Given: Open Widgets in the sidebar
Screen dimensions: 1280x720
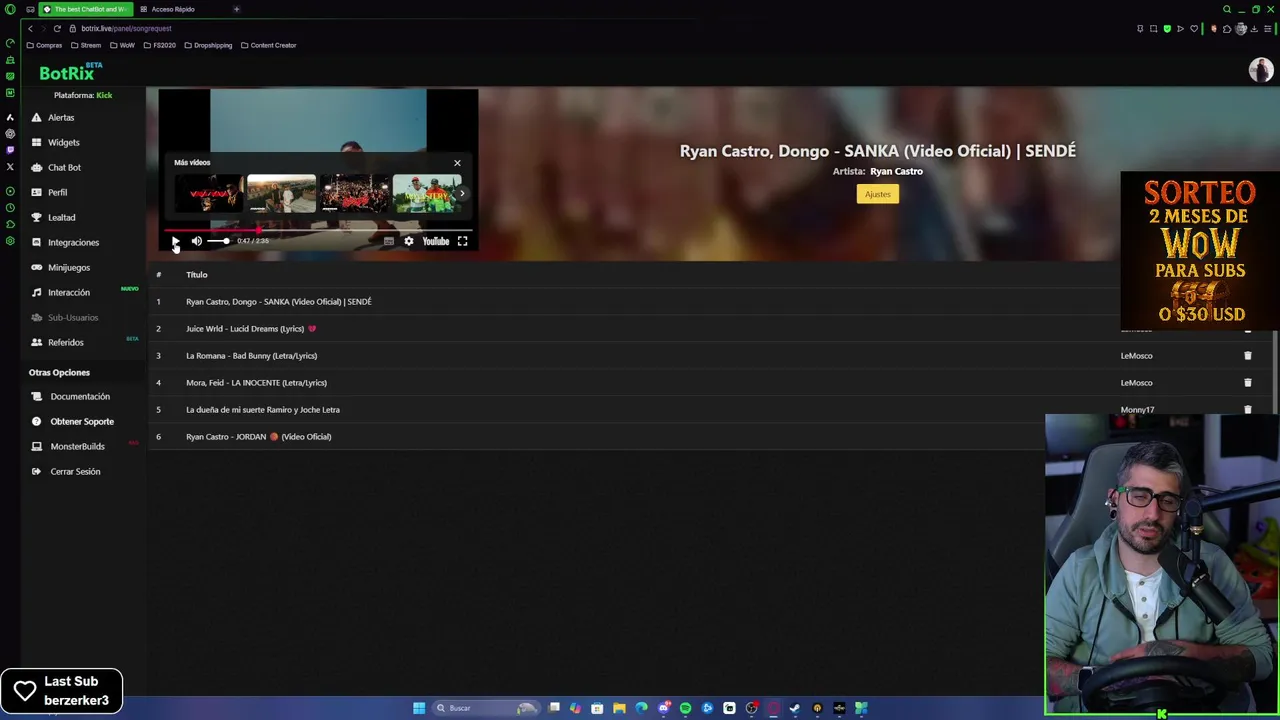Looking at the screenshot, I should click(x=63, y=142).
